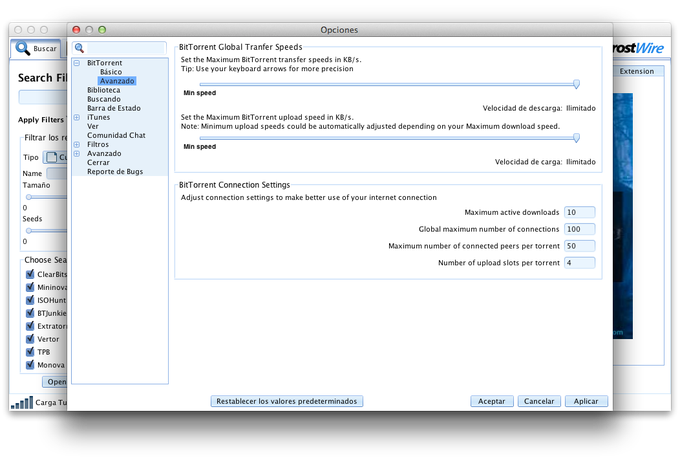680x462 pixels.
Task: Click the upload speed slider handle
Action: (x=576, y=138)
